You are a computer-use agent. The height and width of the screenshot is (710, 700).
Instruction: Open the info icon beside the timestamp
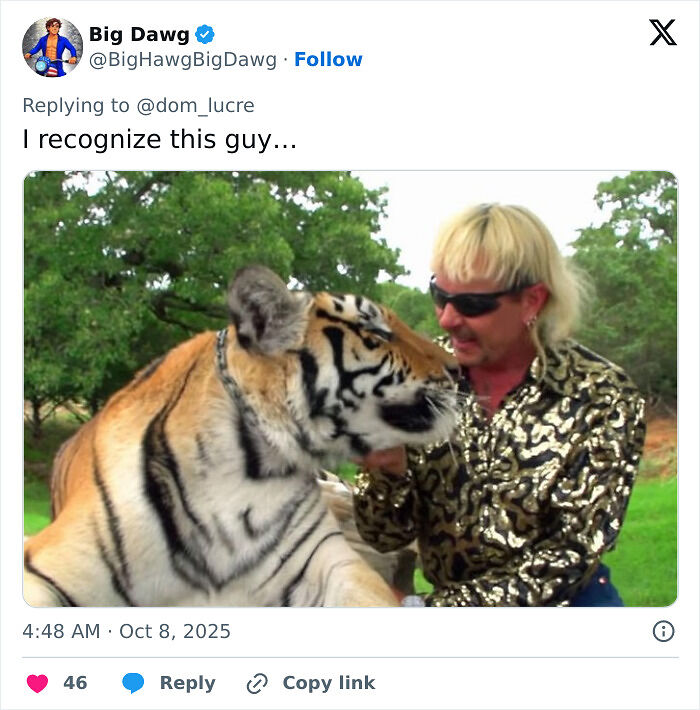pyautogui.click(x=663, y=631)
